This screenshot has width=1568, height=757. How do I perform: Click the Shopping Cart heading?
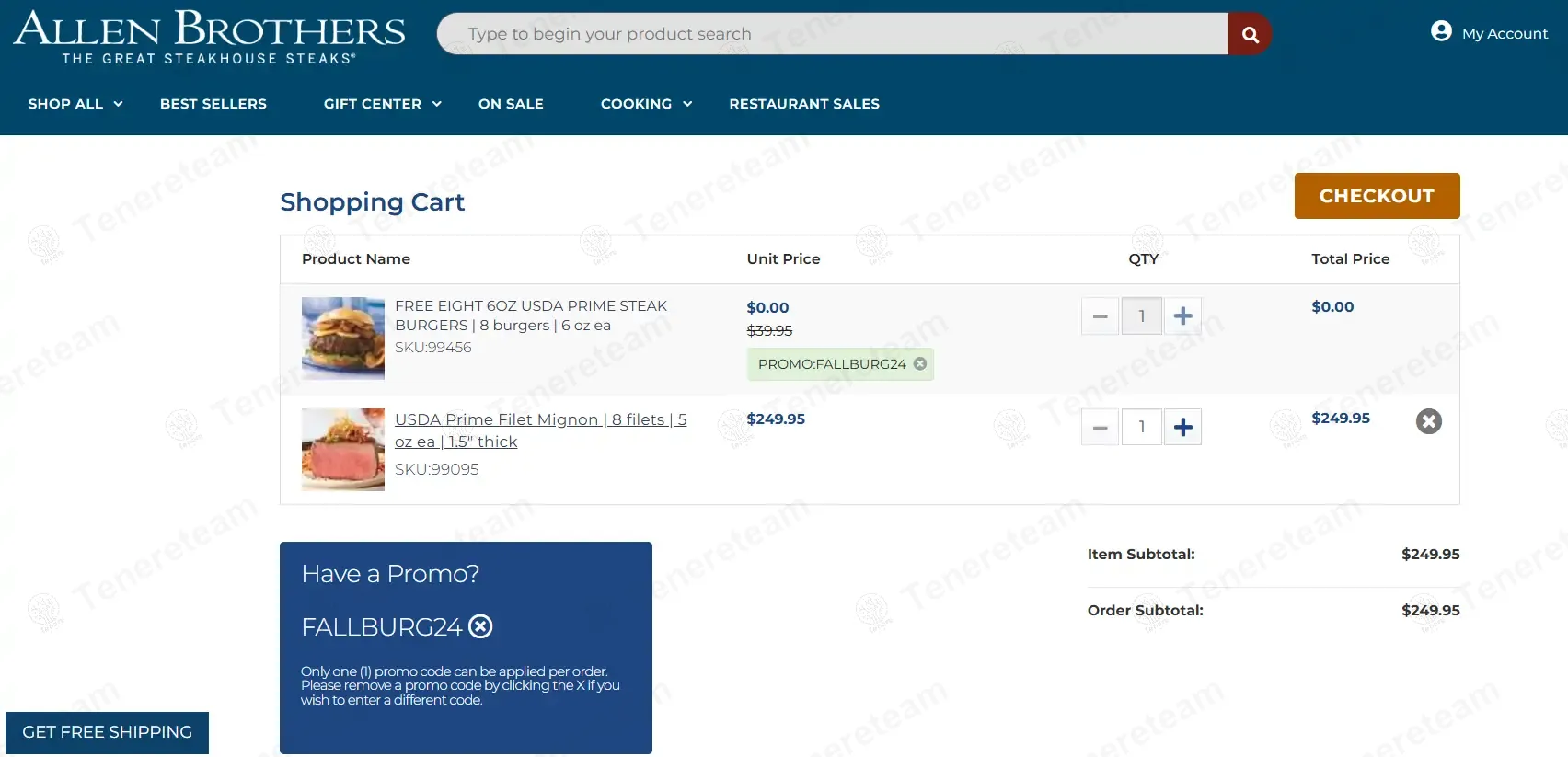pyautogui.click(x=373, y=201)
